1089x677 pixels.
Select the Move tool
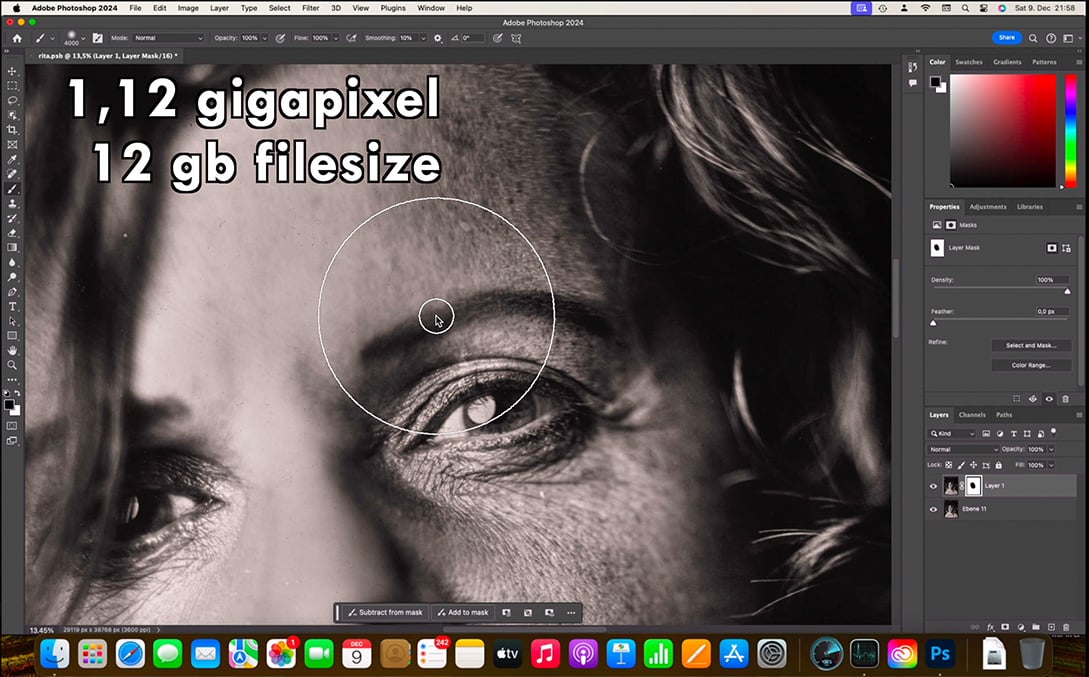[x=13, y=72]
